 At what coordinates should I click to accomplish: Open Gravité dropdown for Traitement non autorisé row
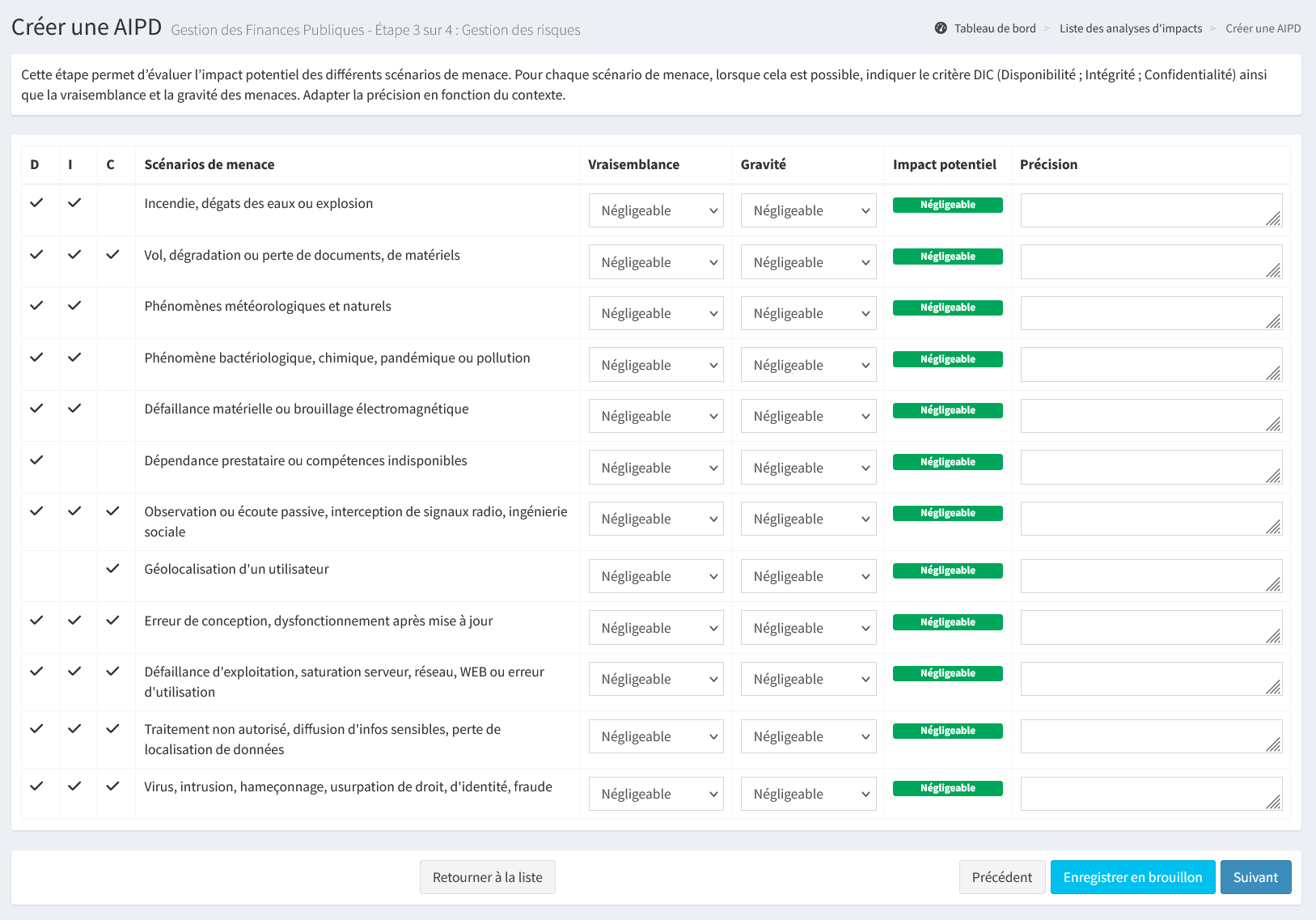click(x=808, y=736)
